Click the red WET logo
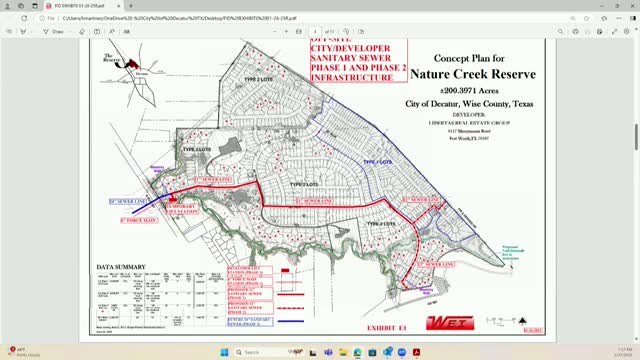This screenshot has width=640, height=360. click(450, 323)
